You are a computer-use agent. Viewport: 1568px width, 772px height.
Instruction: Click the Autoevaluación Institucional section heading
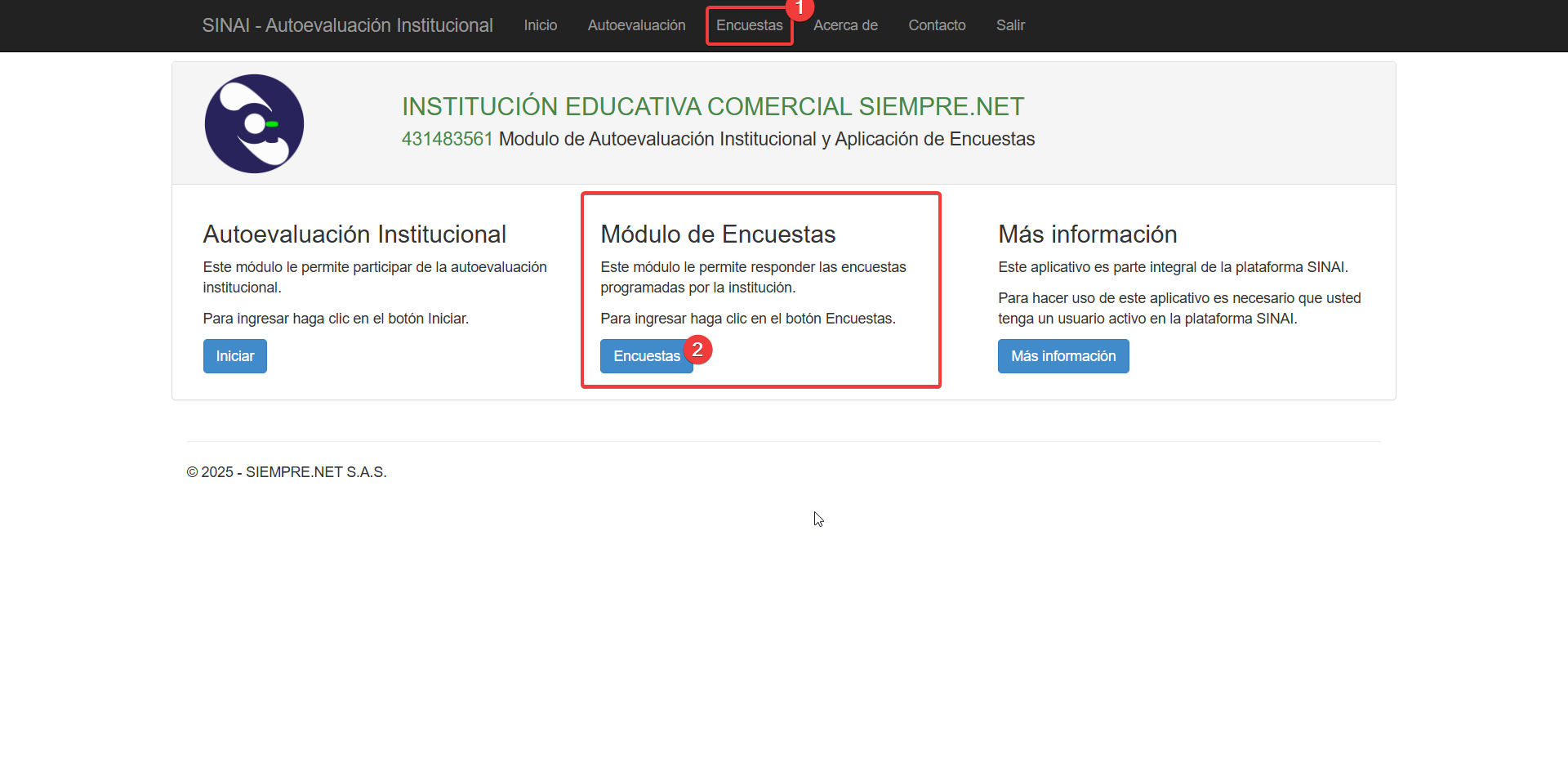click(354, 234)
